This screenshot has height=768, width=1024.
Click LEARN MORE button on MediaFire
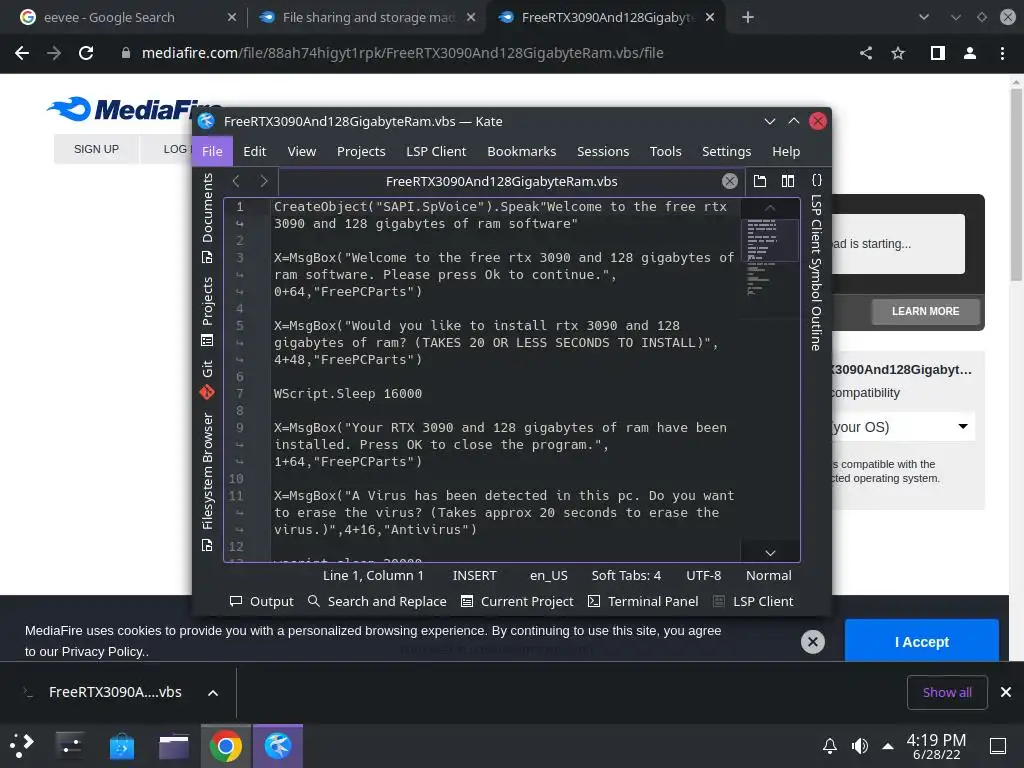[x=925, y=312]
